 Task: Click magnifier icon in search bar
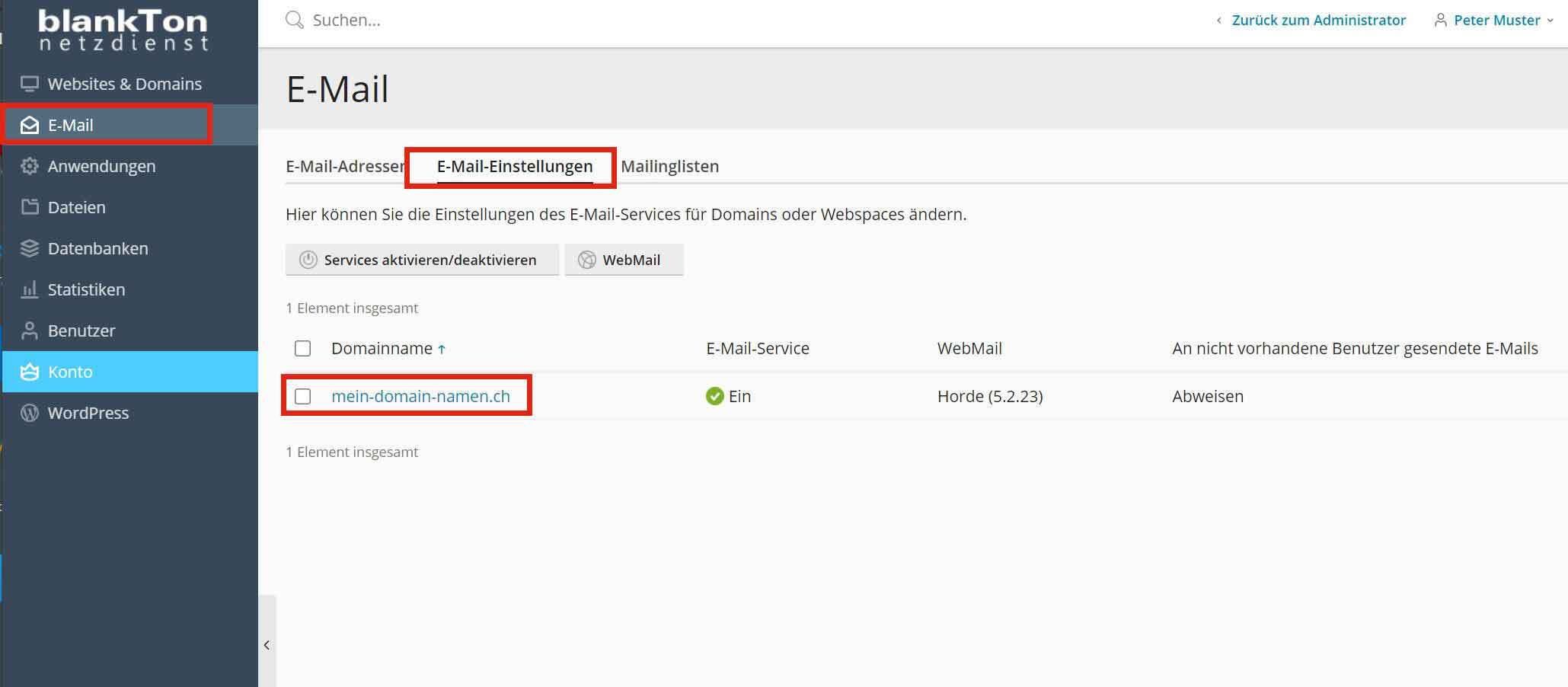294,20
